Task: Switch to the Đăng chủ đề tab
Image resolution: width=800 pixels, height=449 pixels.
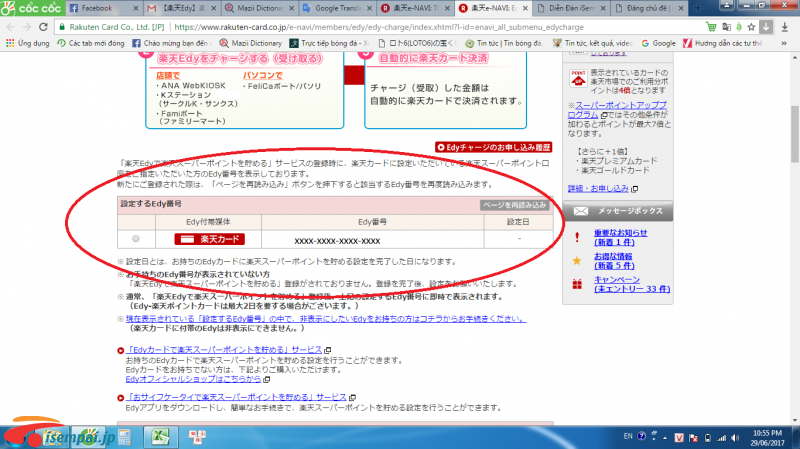Action: click(648, 8)
